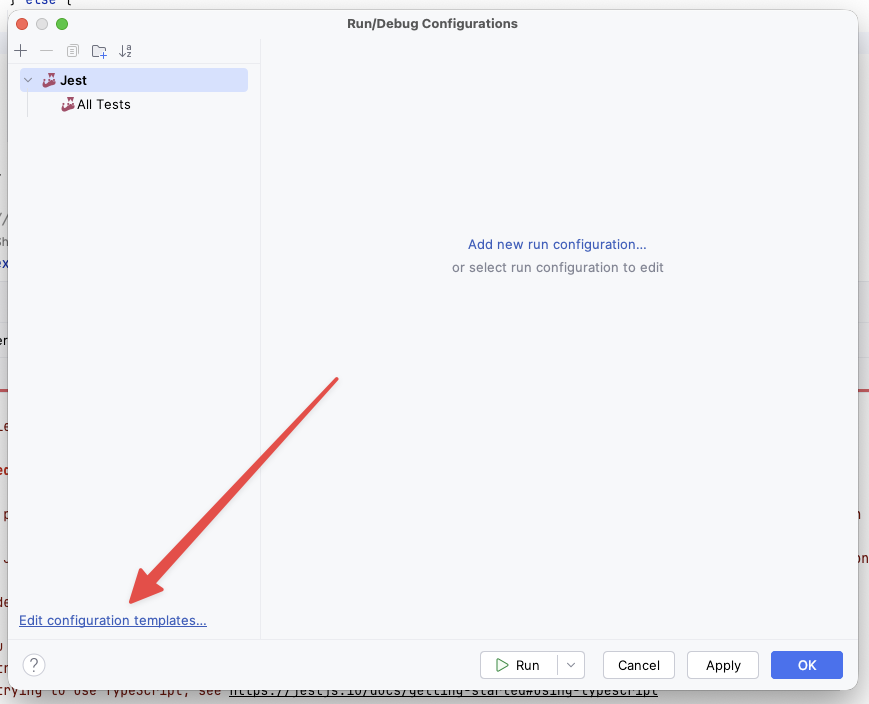Open help with the question mark button
This screenshot has width=869, height=704.
34,665
